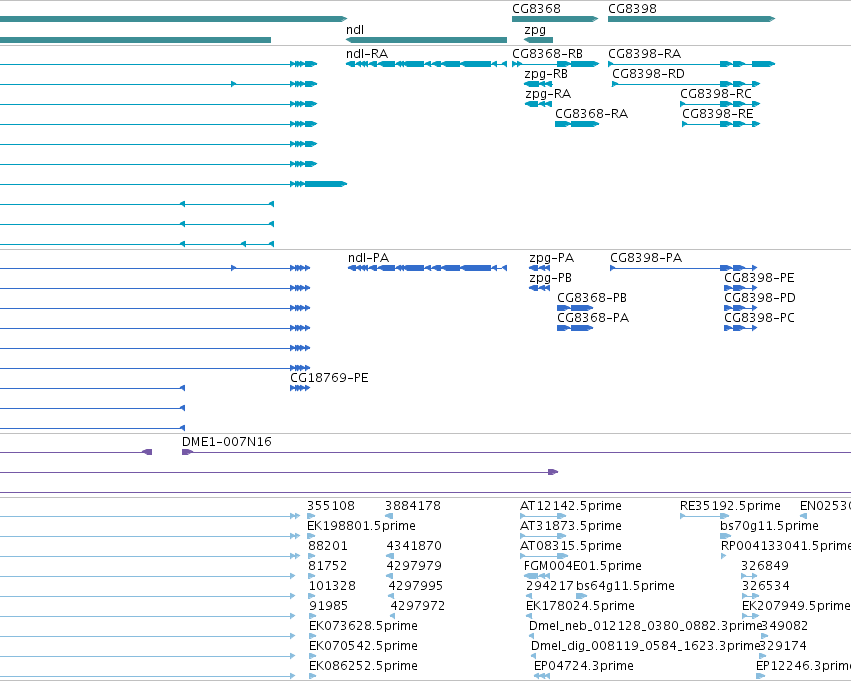Viewport: 851px width, 681px height.
Task: Open EST AT08315.5prime
Action: click(x=571, y=546)
